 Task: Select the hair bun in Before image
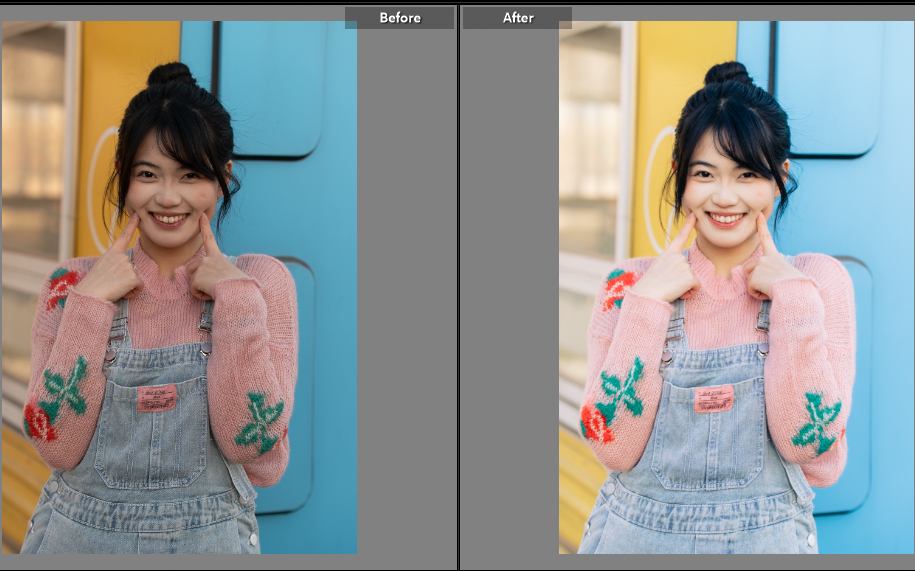point(171,75)
